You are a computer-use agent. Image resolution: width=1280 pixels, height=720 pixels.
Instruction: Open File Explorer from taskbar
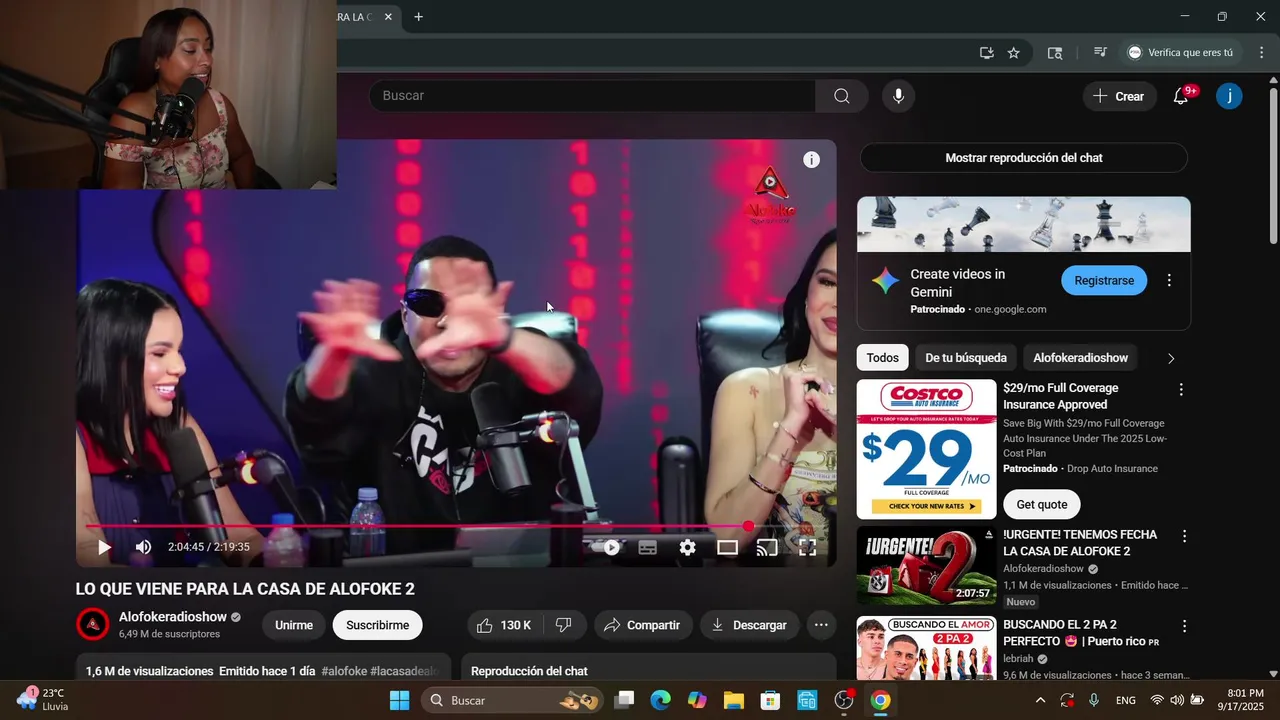click(x=734, y=700)
